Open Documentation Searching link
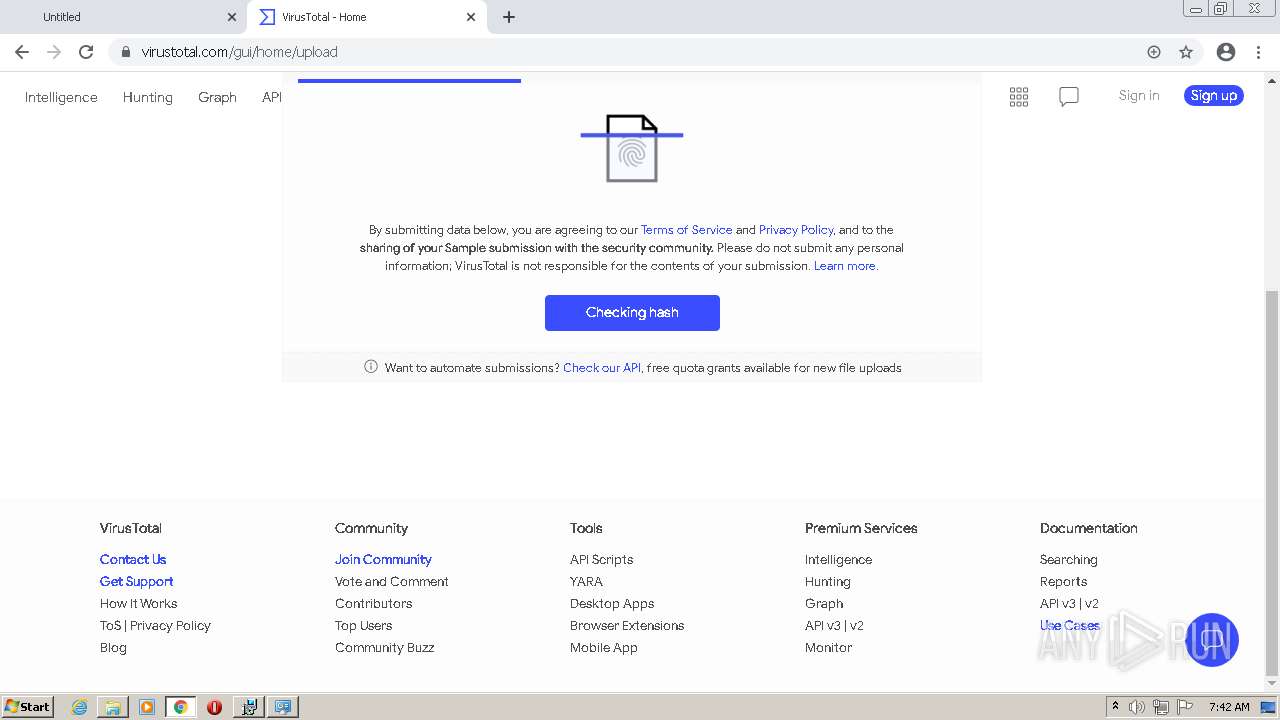Image resolution: width=1280 pixels, height=720 pixels. [x=1069, y=559]
